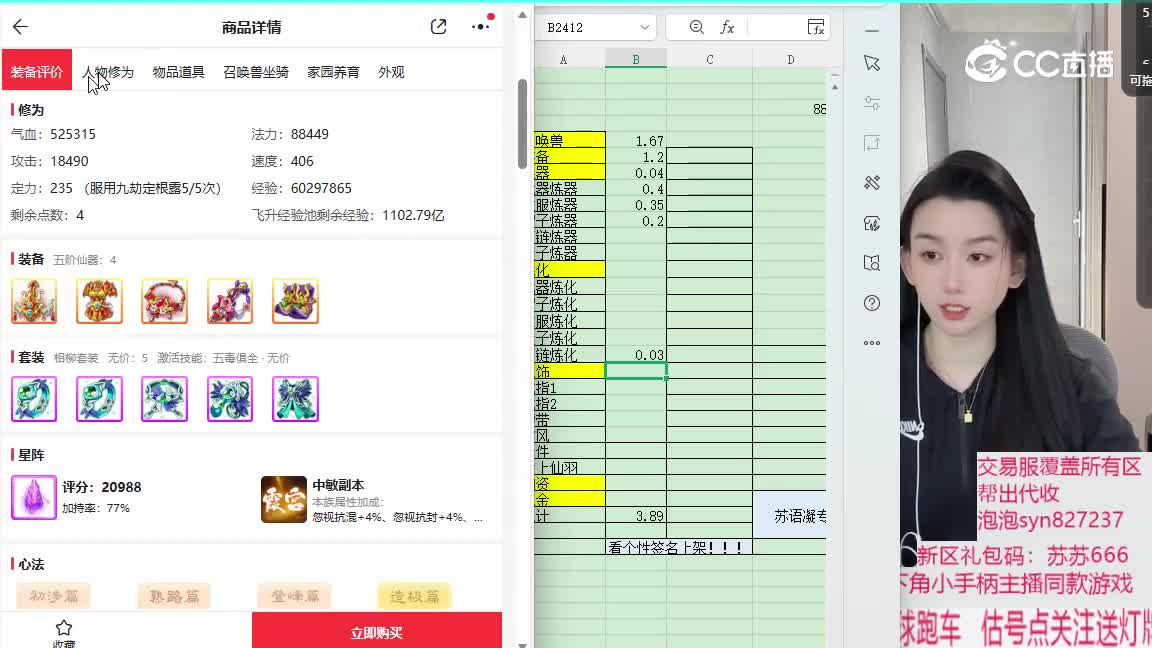Click the magic wand icon in sidebar

(x=871, y=183)
